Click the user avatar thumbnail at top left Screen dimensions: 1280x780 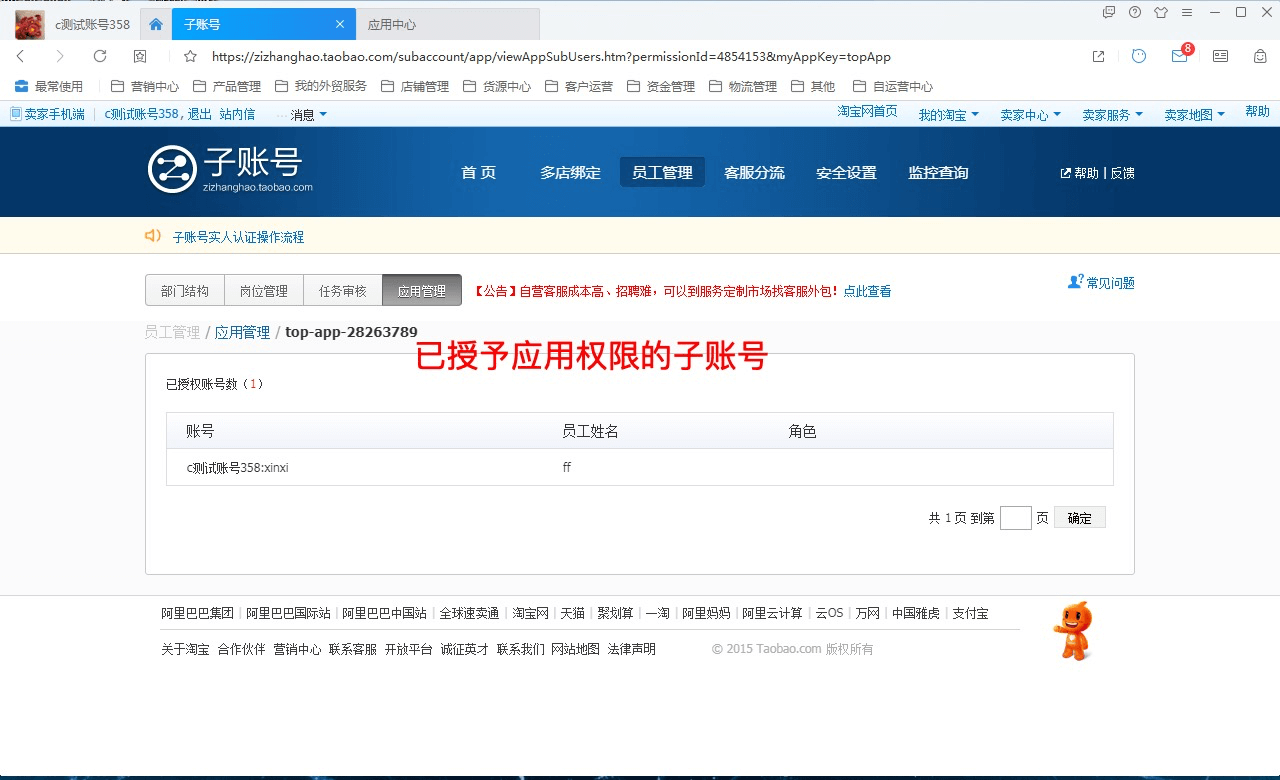[x=30, y=24]
